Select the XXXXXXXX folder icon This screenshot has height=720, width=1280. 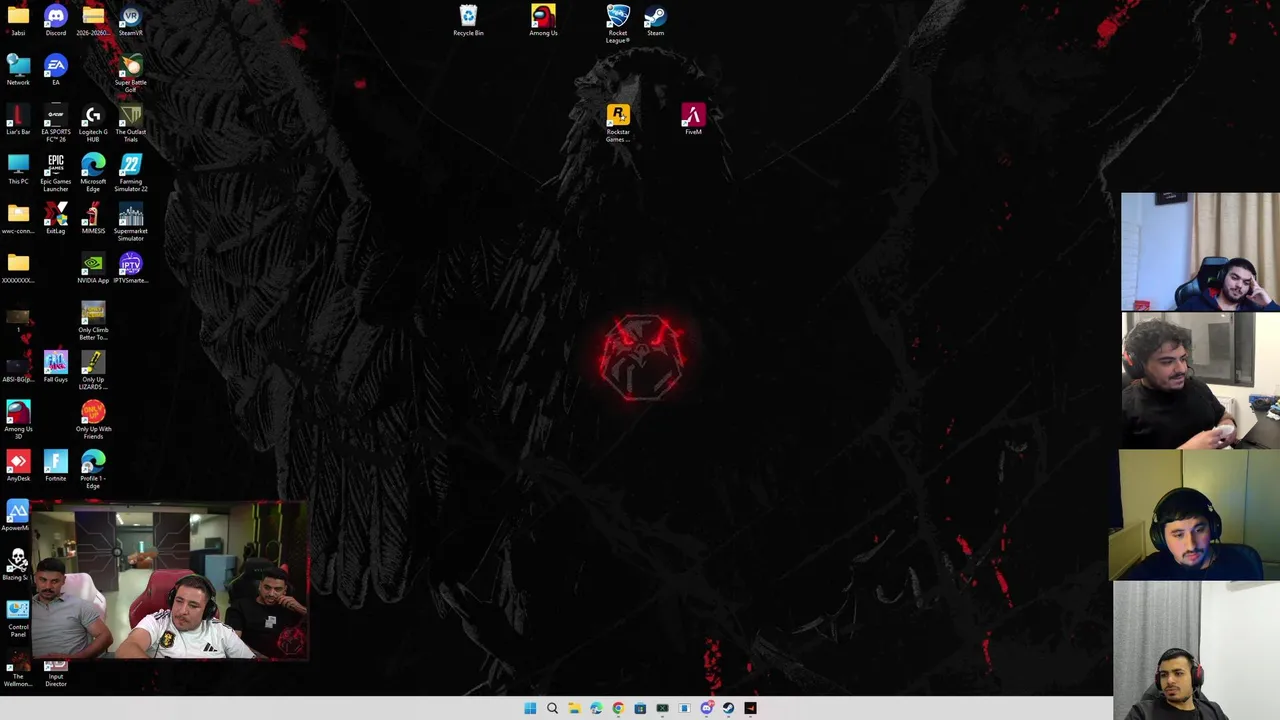pos(18,268)
